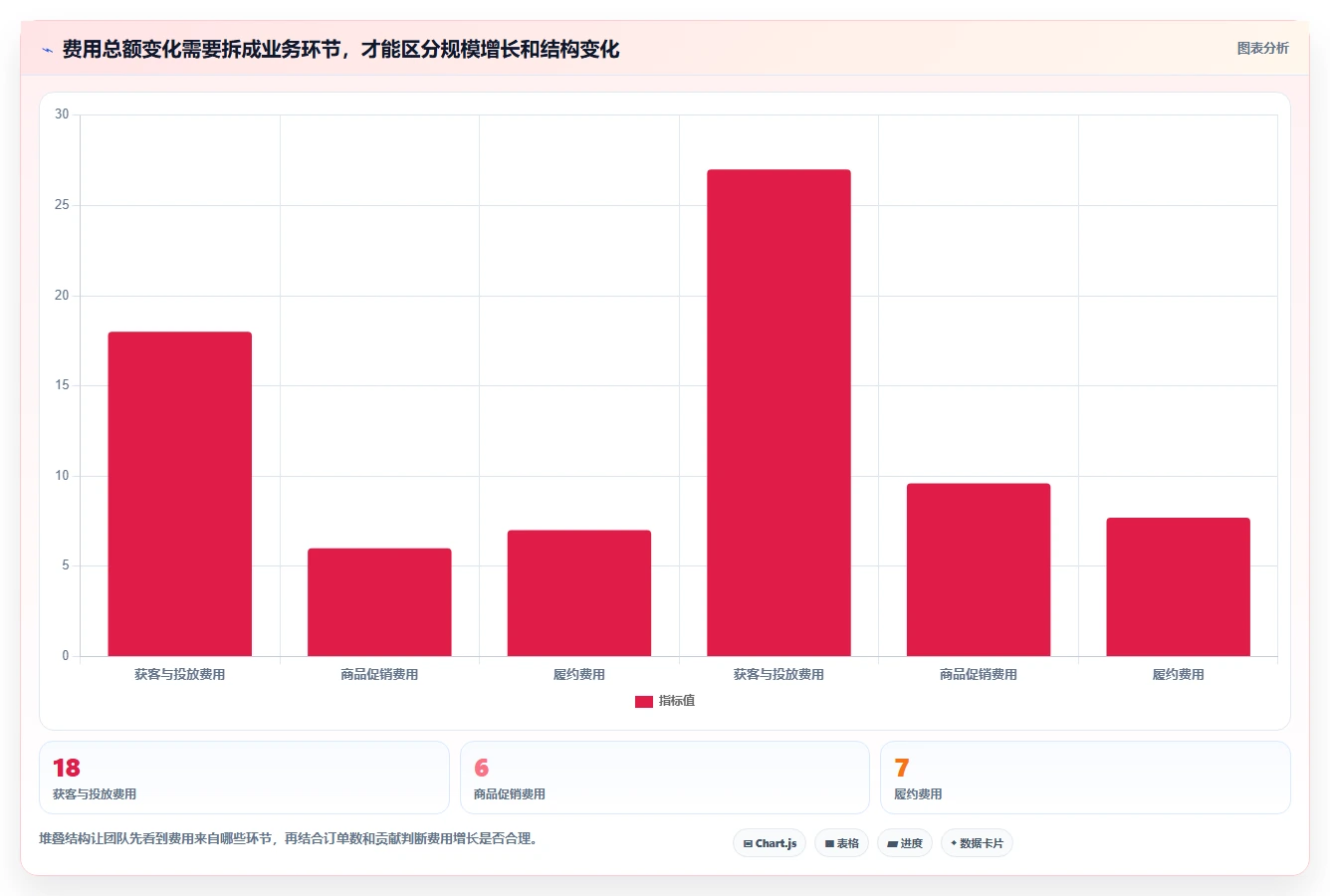1330x896 pixels.
Task: Click the 商品促销费用 bar near 9.5
Action: pyautogui.click(x=979, y=569)
